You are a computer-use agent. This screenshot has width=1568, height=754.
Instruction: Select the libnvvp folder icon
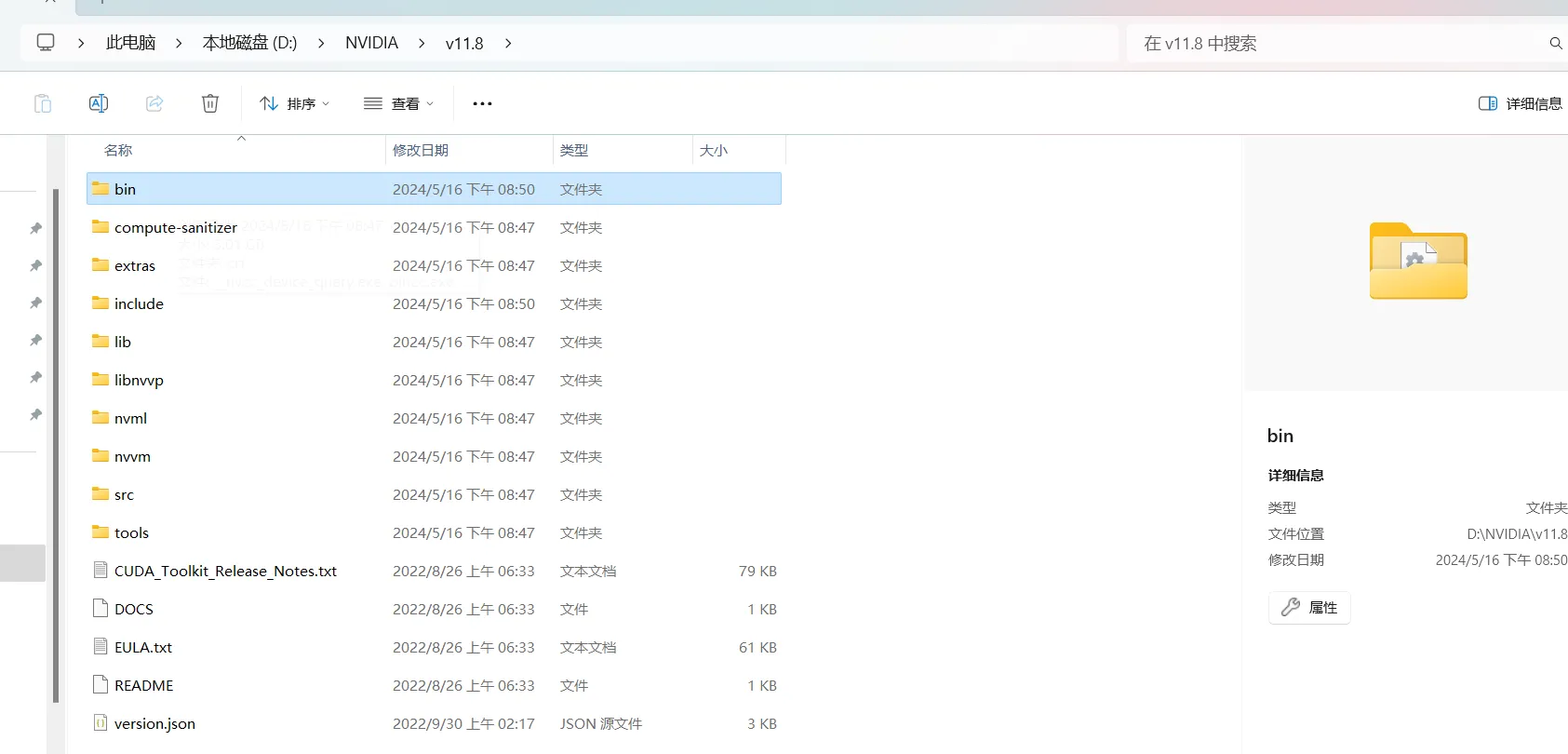[x=101, y=379]
